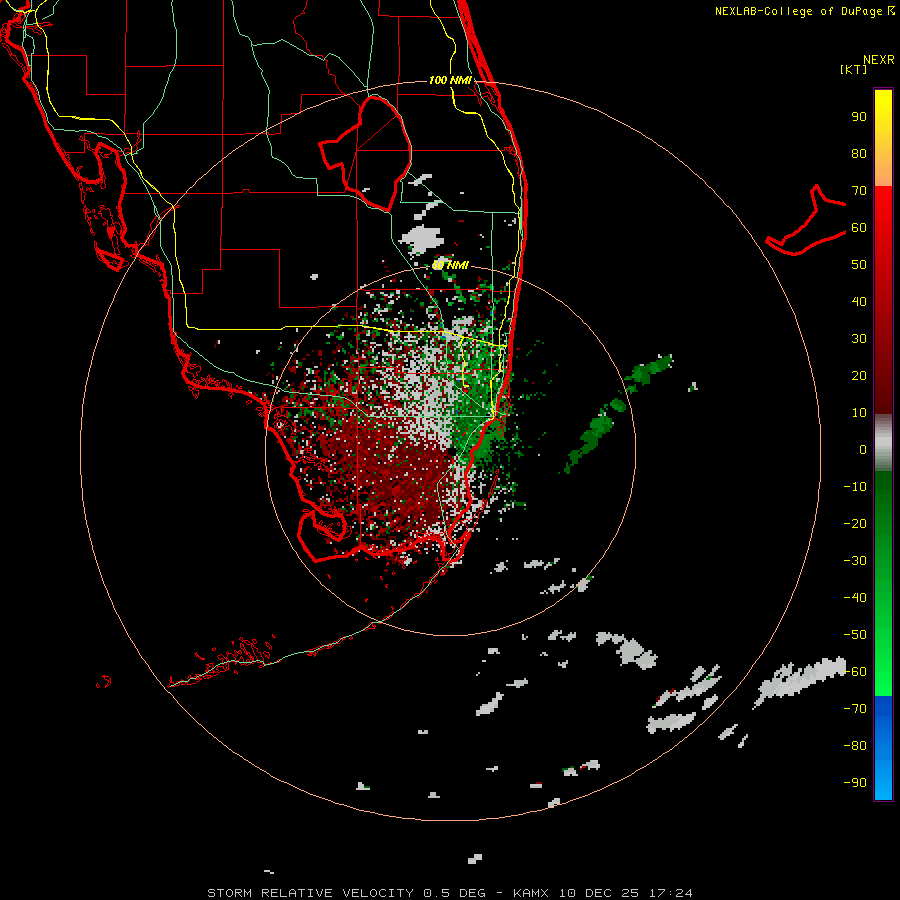The image size is (900, 900).
Task: Click the NEXR label above the color scale
Action: pyautogui.click(x=879, y=60)
